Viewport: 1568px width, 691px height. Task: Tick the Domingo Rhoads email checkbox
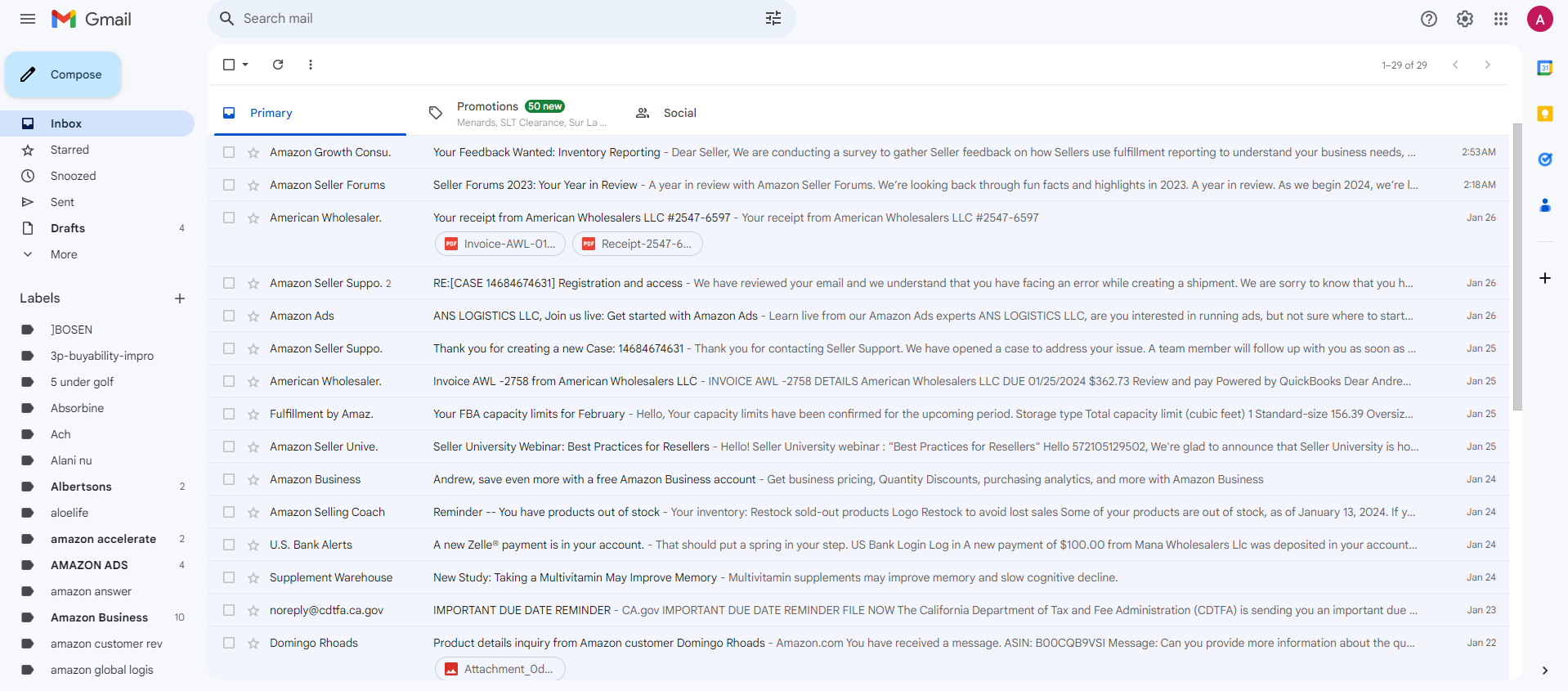coord(229,643)
